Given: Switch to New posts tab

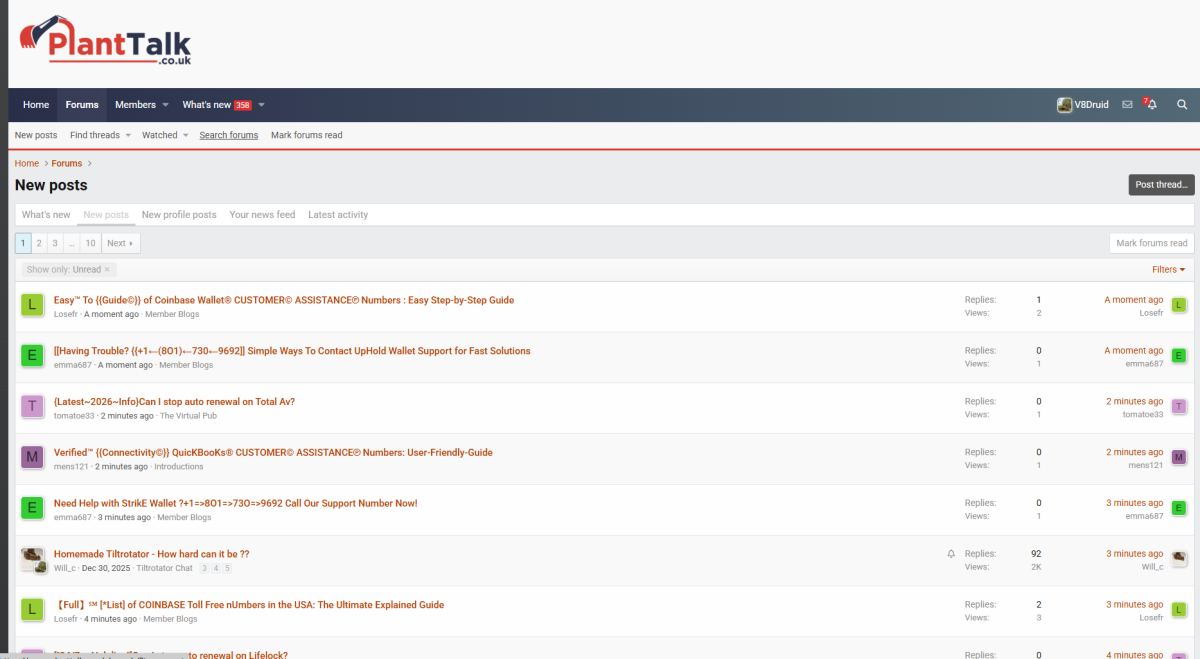Looking at the screenshot, I should (106, 215).
